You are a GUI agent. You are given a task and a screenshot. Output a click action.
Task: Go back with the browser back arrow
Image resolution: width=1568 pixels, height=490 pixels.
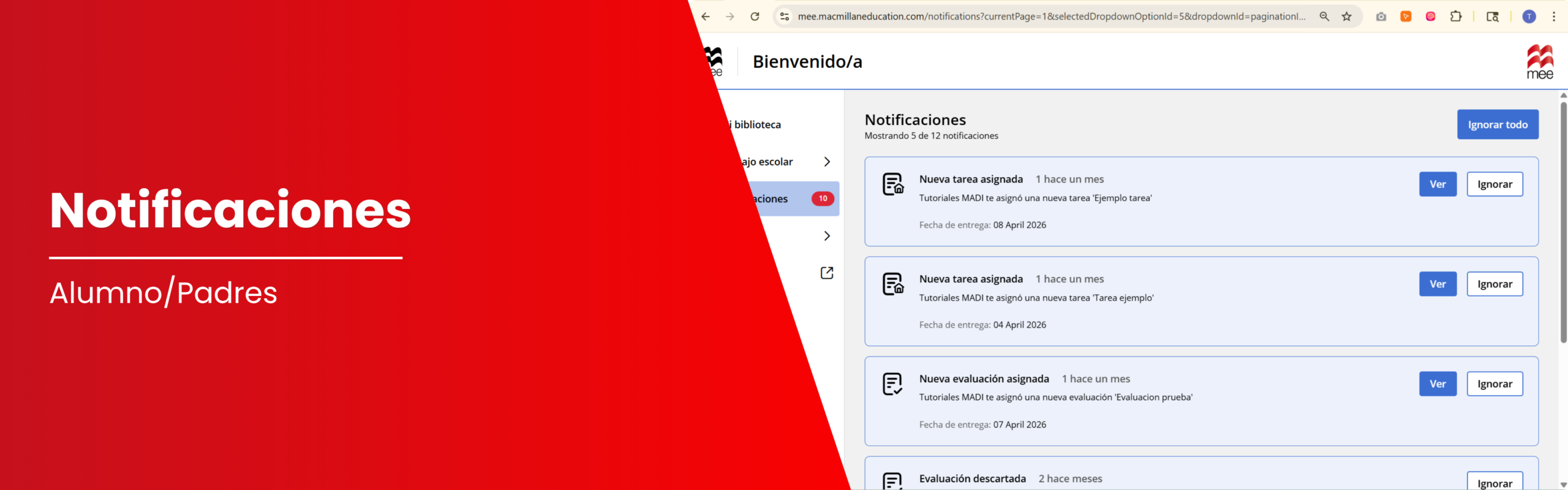(x=706, y=17)
